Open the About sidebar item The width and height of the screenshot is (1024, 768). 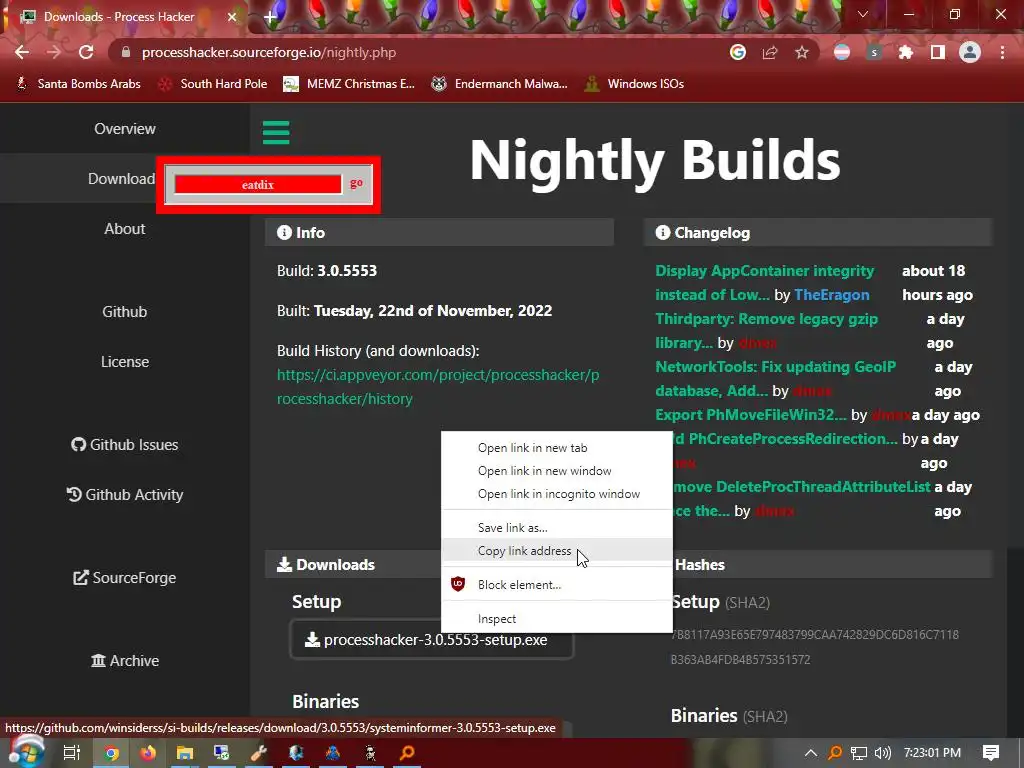click(x=125, y=229)
